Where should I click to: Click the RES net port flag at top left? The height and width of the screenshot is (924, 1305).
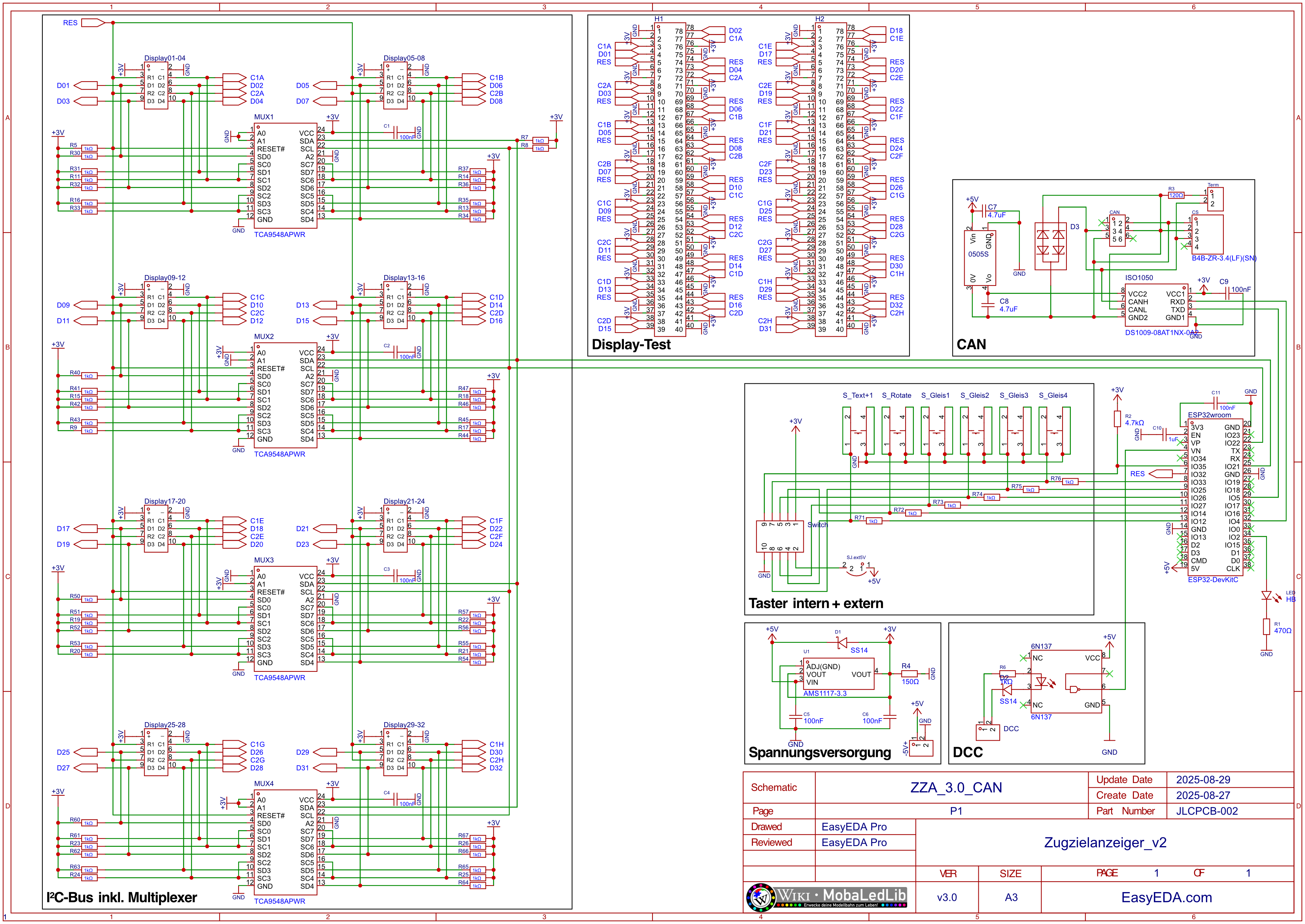point(93,23)
